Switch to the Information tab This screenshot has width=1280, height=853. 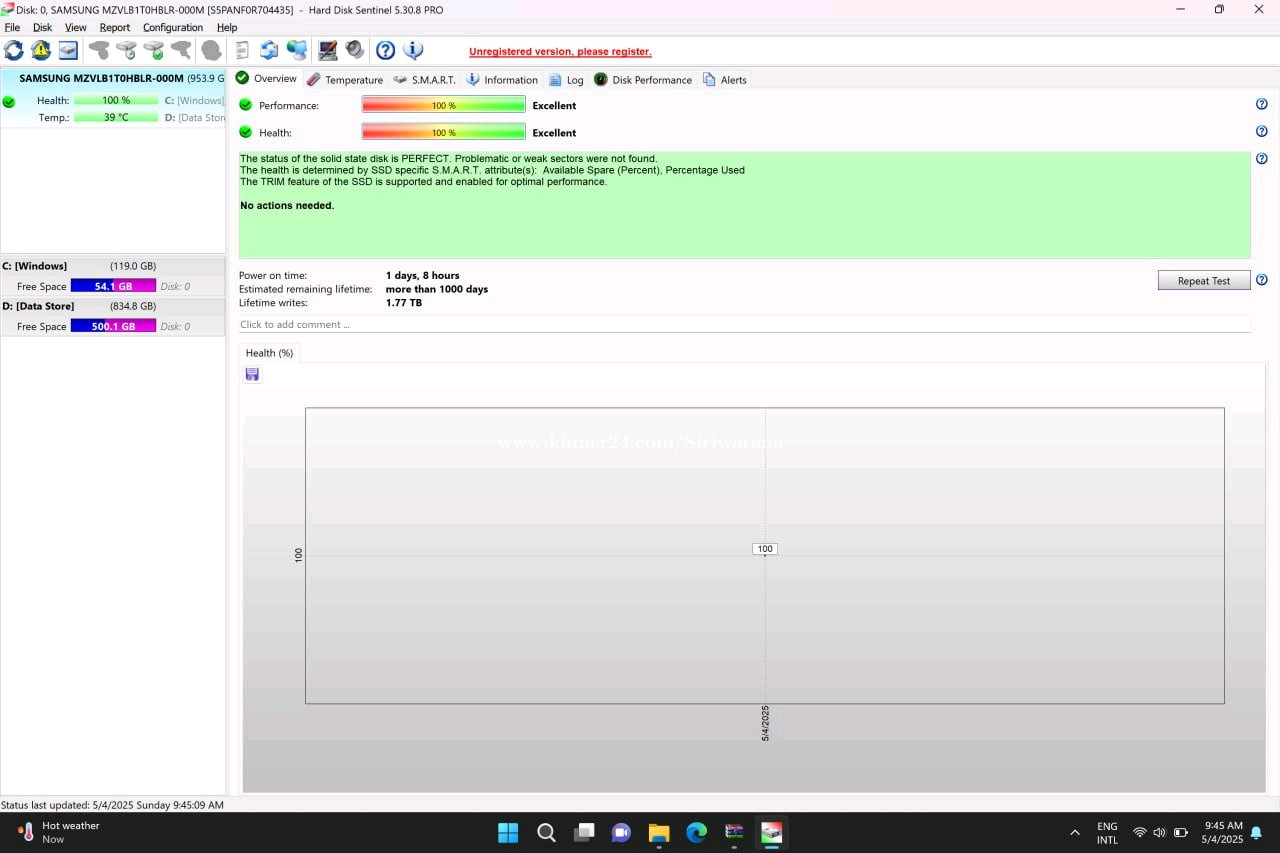coord(502,79)
